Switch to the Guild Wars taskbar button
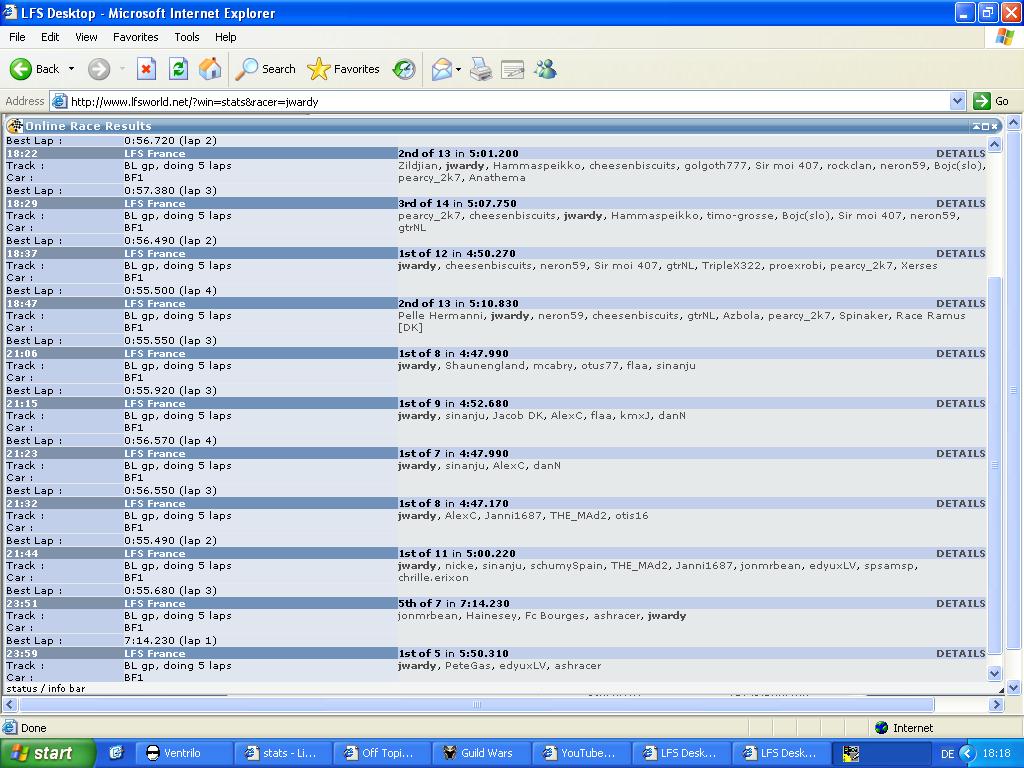The width and height of the screenshot is (1024, 768). tap(481, 753)
